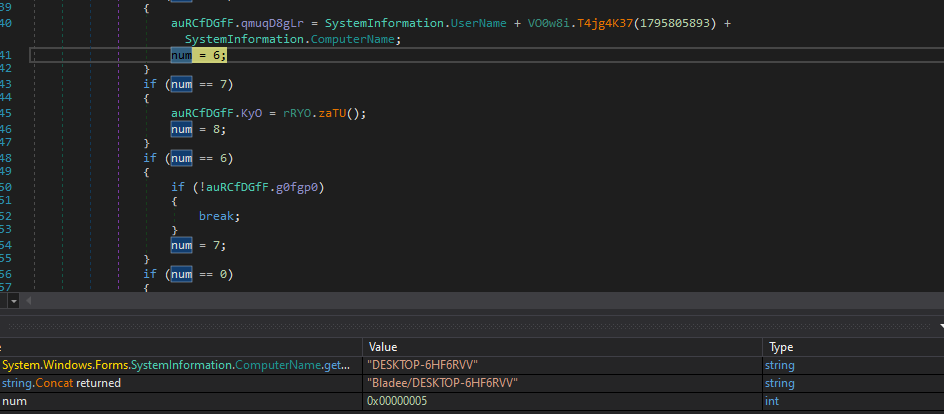This screenshot has width=944, height=414.
Task: Click the zaTU method call in code
Action: pos(334,113)
